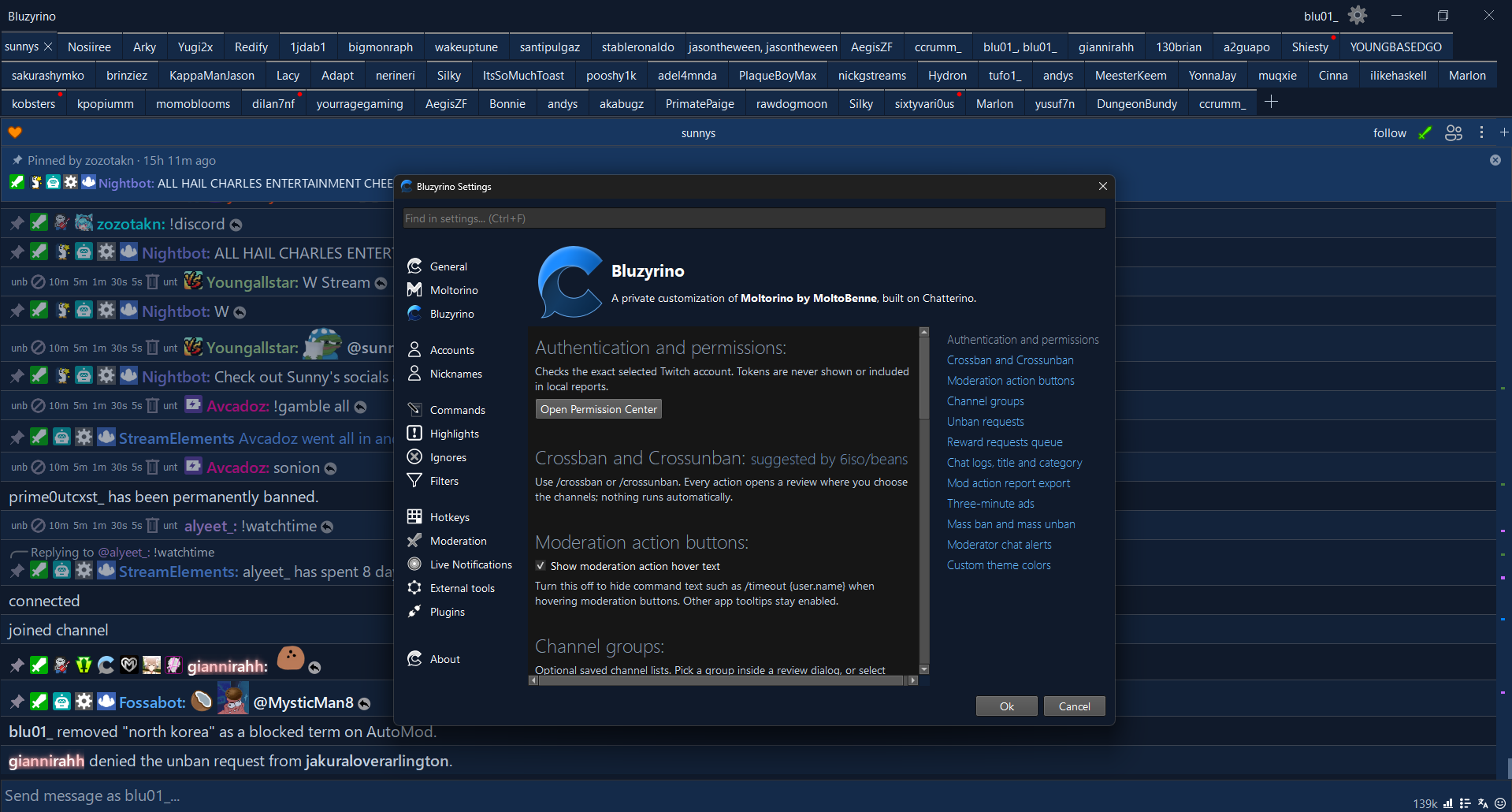Viewport: 1512px width, 812px height.
Task: Open General settings page
Action: click(x=448, y=266)
